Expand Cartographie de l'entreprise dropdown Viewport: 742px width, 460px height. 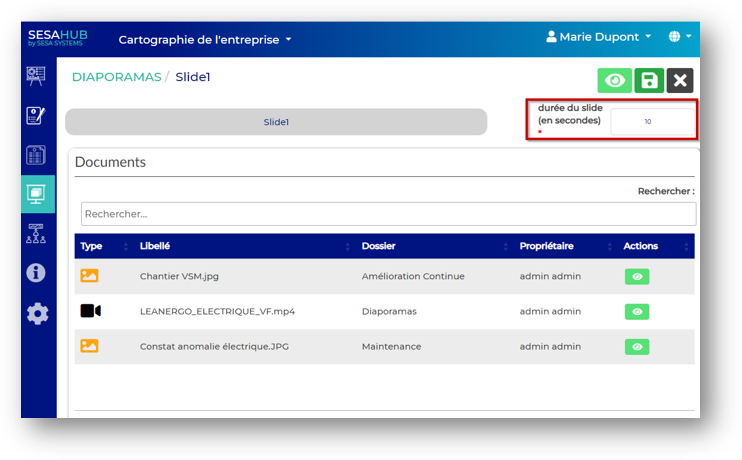click(x=205, y=40)
